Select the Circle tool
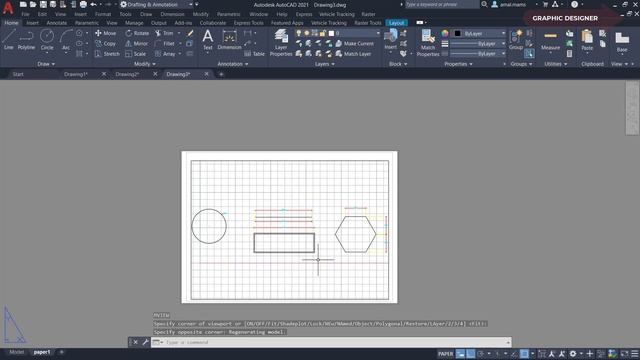Viewport: 640px width, 360px height. (x=47, y=40)
